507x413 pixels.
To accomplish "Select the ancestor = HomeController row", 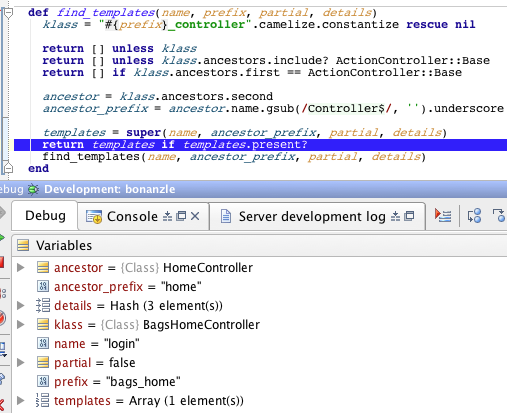I will pyautogui.click(x=259, y=267).
